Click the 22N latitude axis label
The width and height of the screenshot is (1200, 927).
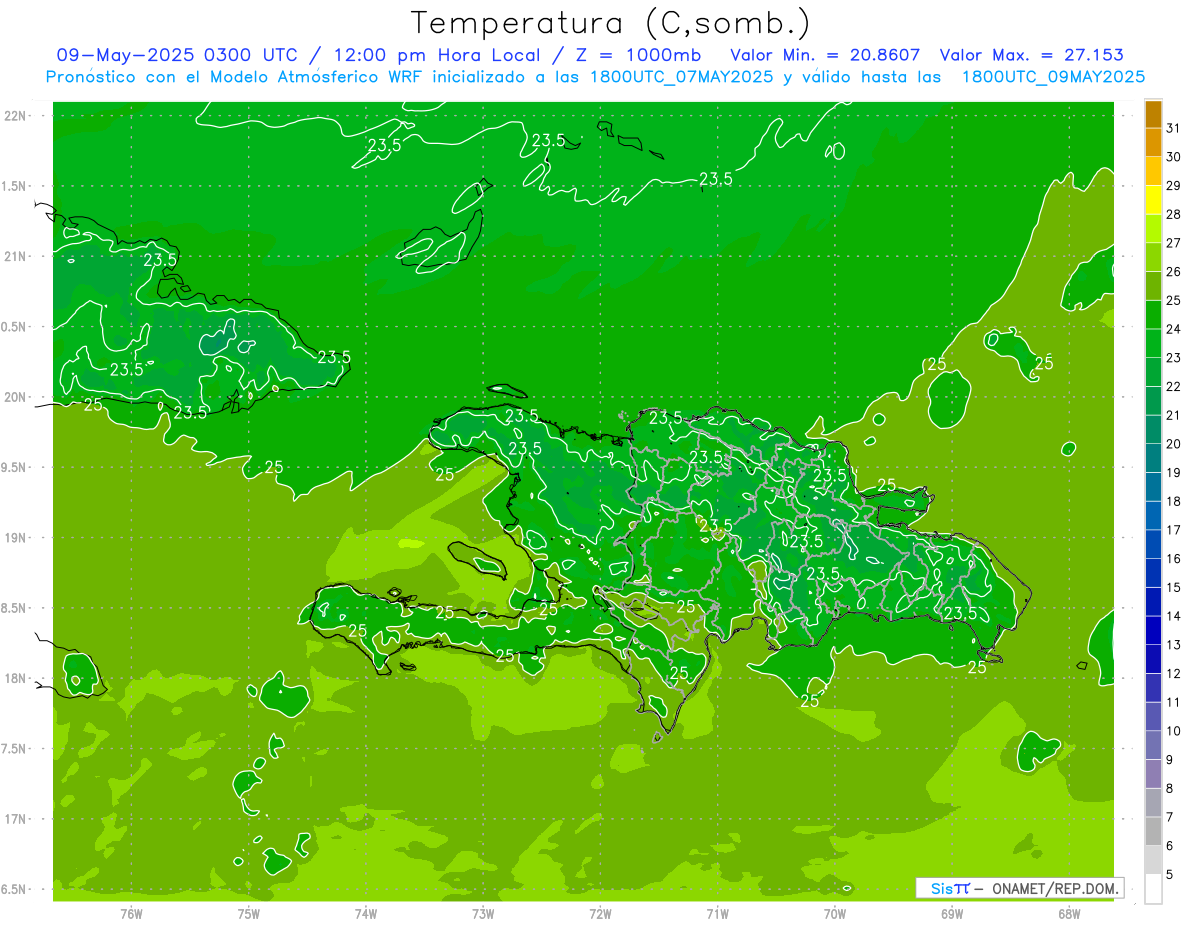tap(16, 116)
